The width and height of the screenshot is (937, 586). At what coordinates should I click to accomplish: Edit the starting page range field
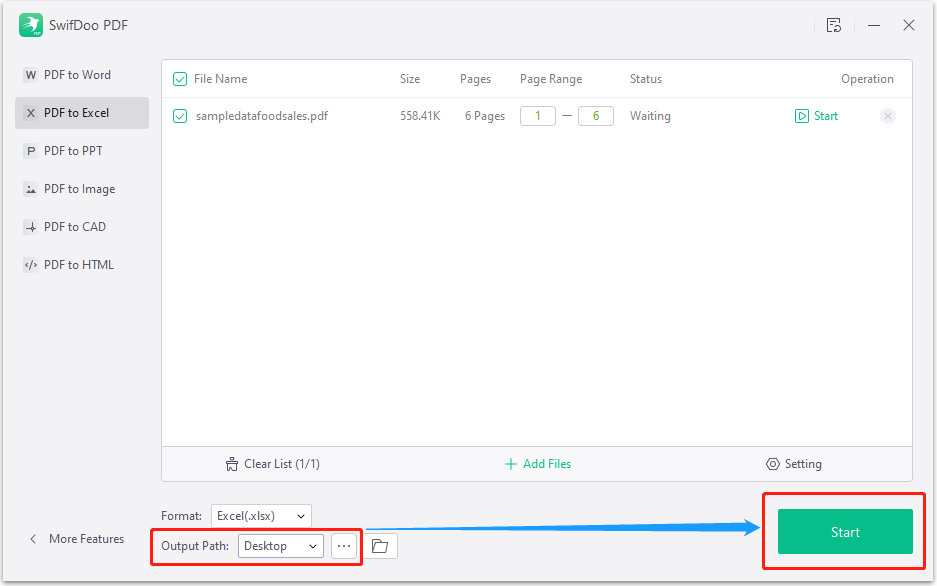pos(538,116)
